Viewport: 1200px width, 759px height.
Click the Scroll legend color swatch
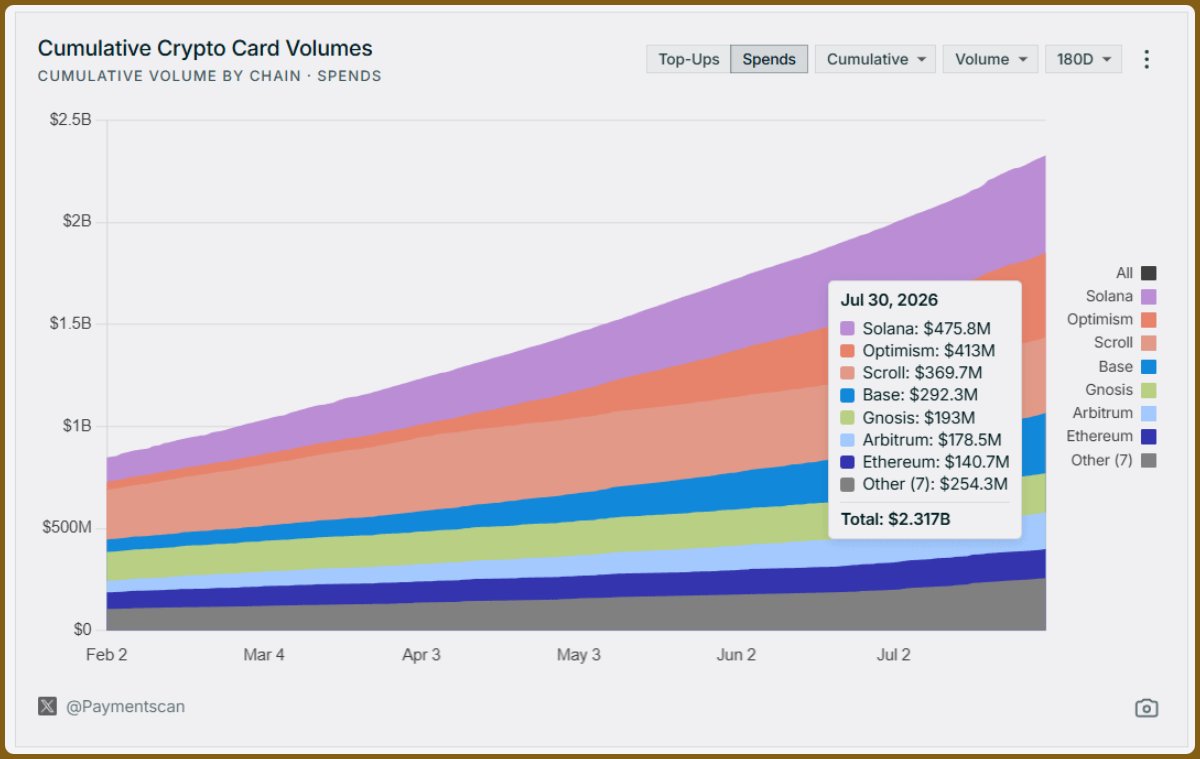pyautogui.click(x=1148, y=343)
